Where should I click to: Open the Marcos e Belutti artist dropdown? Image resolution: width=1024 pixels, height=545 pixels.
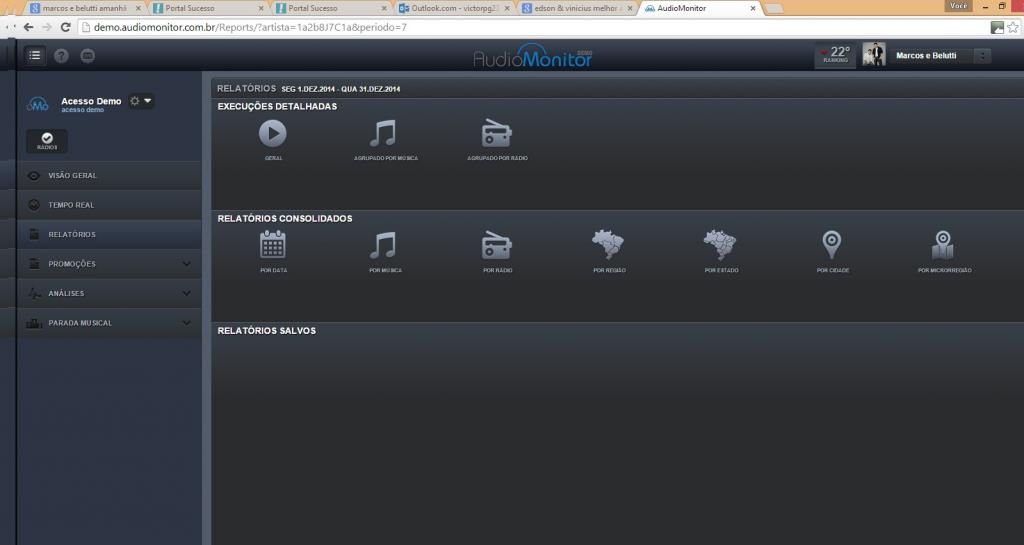tap(982, 56)
